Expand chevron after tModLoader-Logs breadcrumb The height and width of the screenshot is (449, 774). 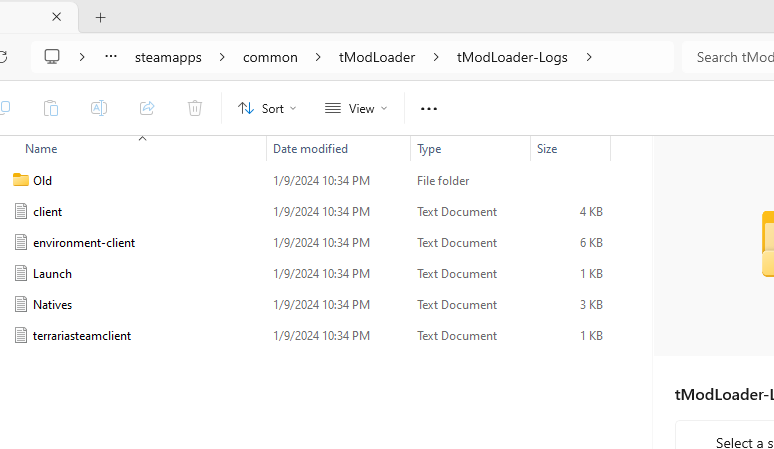(589, 57)
